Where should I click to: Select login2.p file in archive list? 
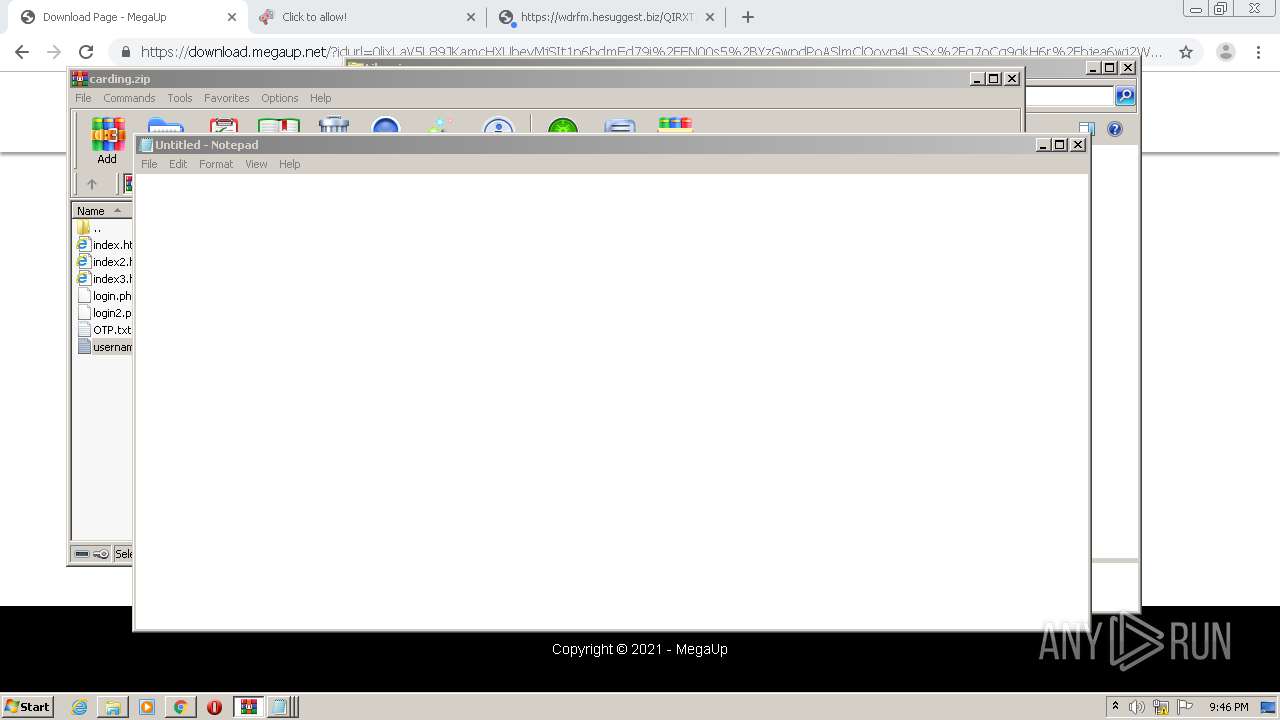(104, 313)
